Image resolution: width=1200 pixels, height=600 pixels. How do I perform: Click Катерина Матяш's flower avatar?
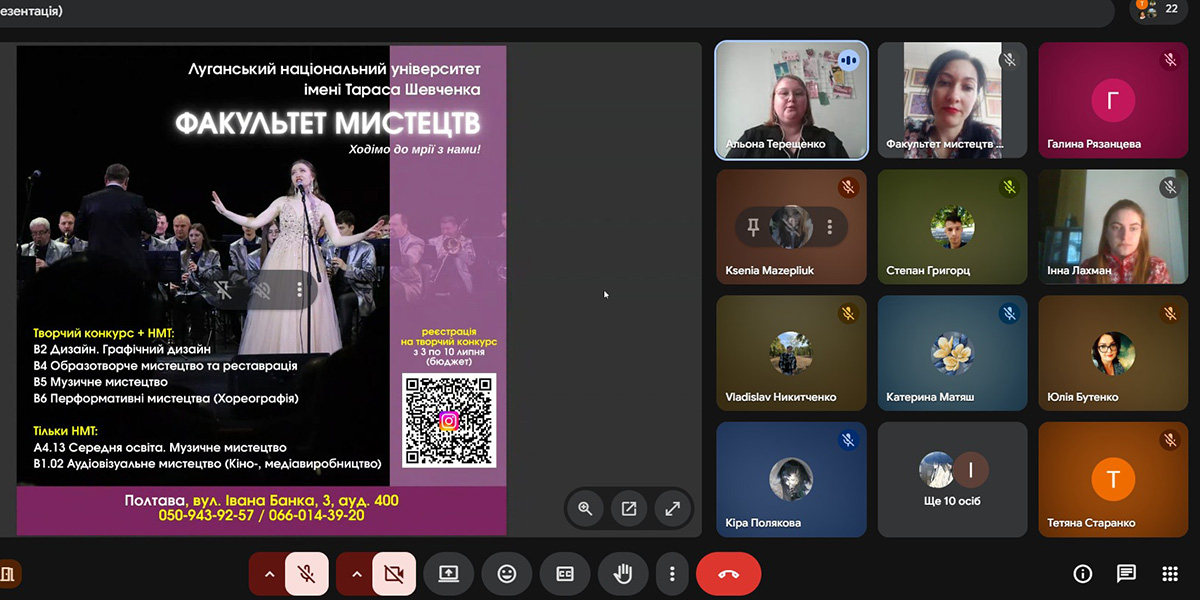click(952, 353)
